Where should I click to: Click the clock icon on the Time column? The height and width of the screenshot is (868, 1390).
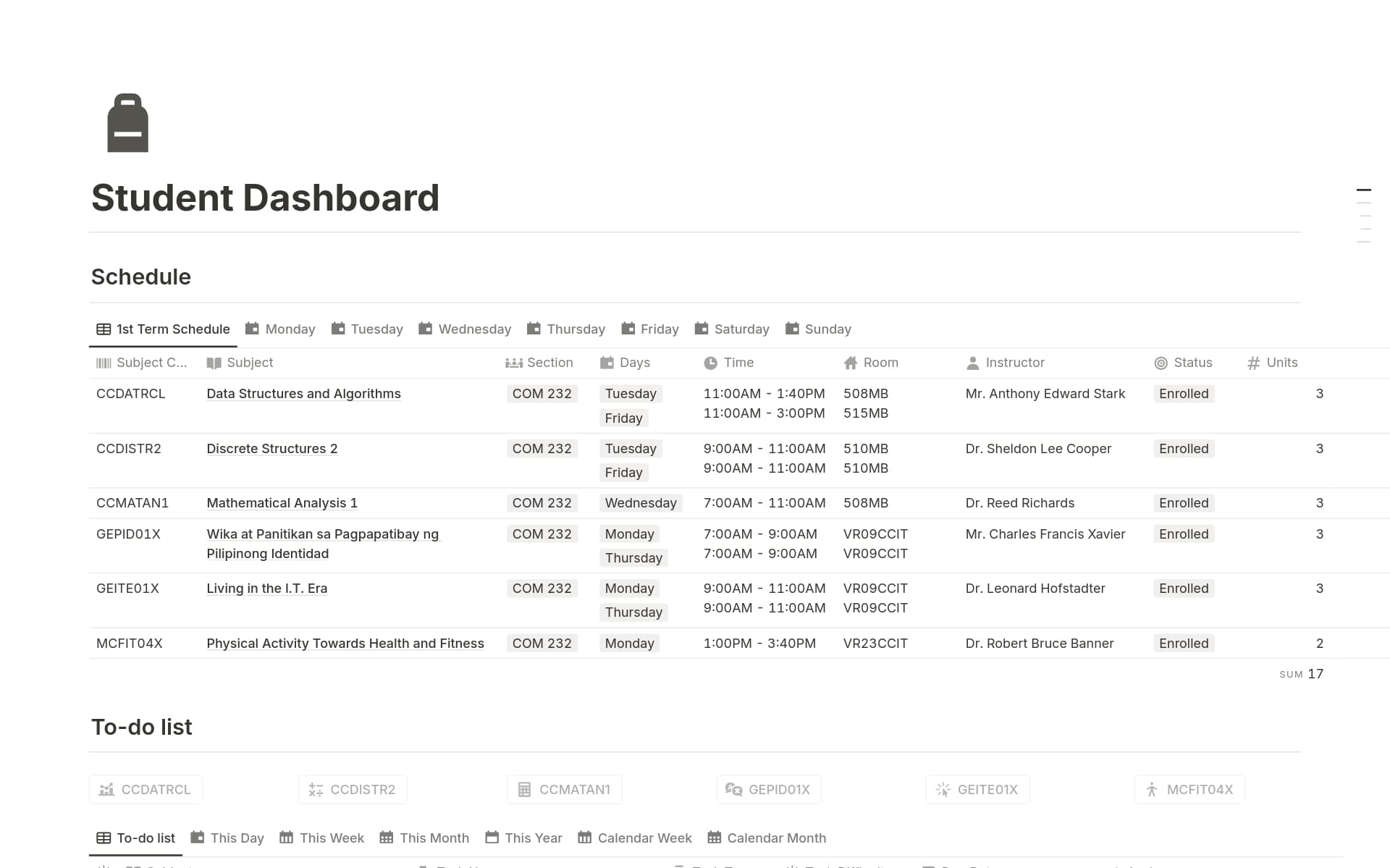[x=712, y=362]
